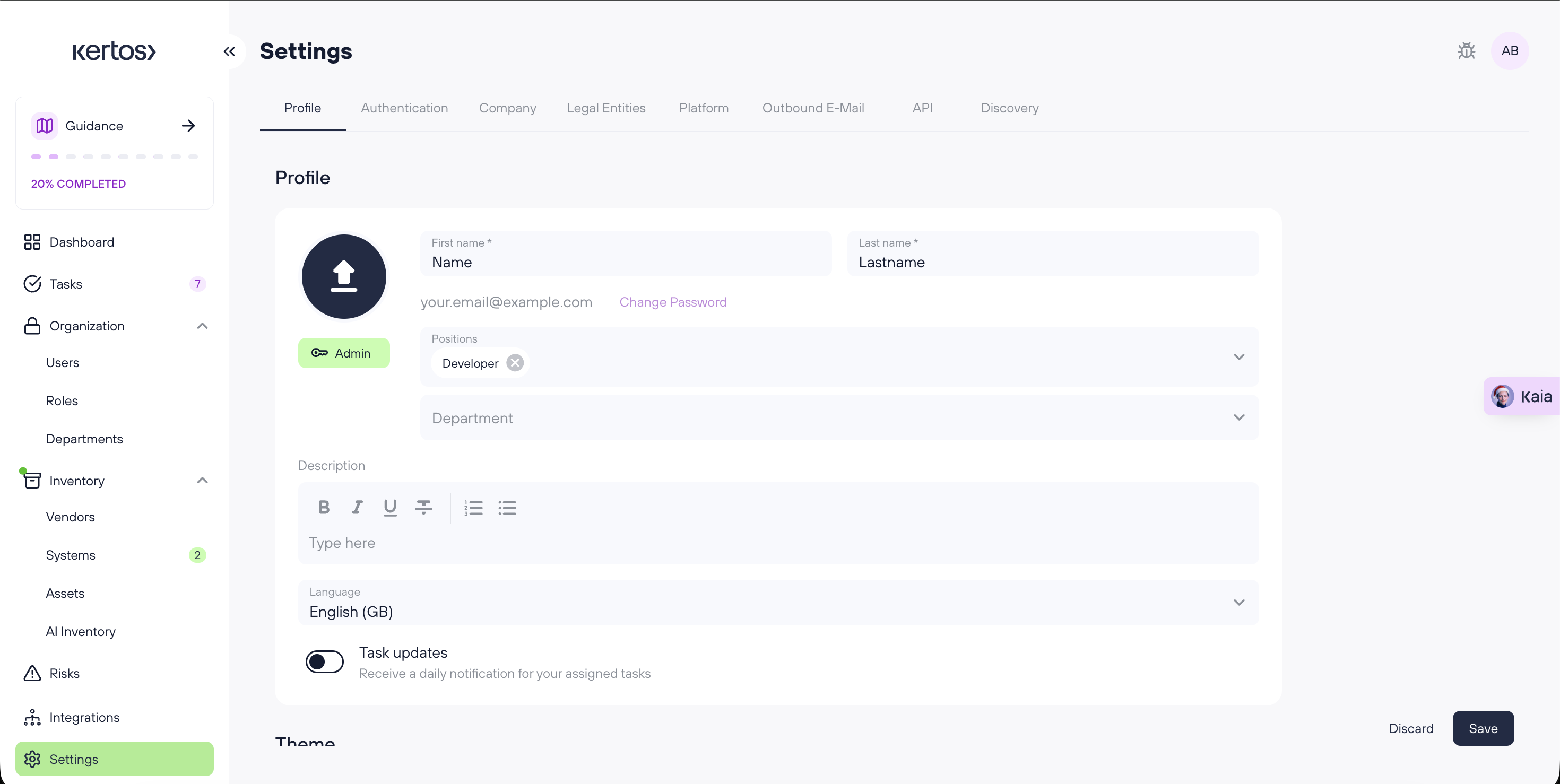
Task: Insert a bulleted list in description
Action: (x=507, y=507)
